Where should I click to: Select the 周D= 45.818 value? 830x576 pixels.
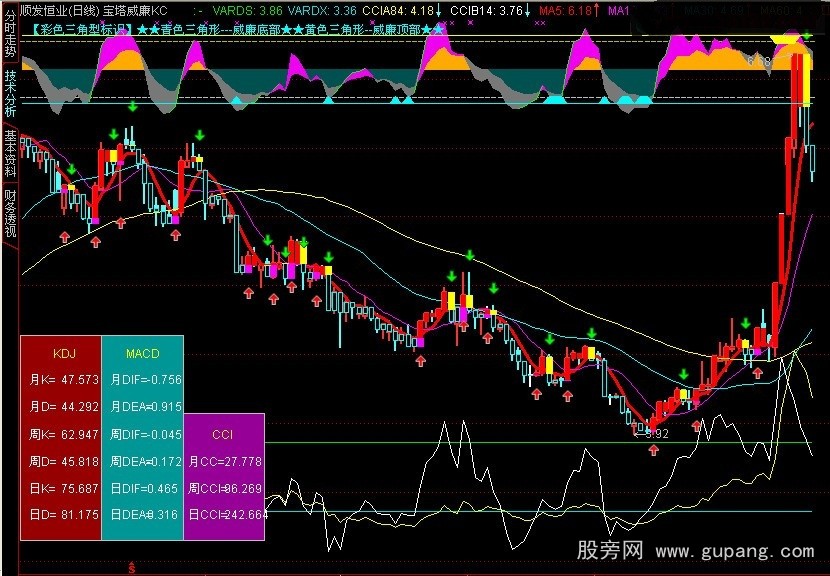pyautogui.click(x=64, y=461)
